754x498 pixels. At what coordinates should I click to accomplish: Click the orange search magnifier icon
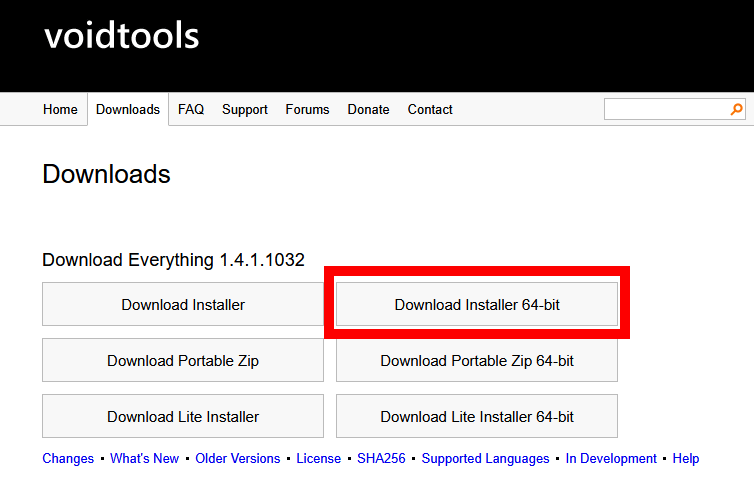(x=737, y=110)
